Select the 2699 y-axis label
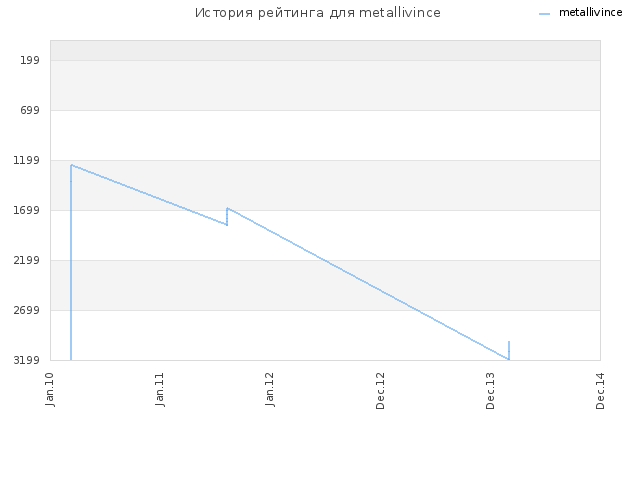 (x=27, y=310)
